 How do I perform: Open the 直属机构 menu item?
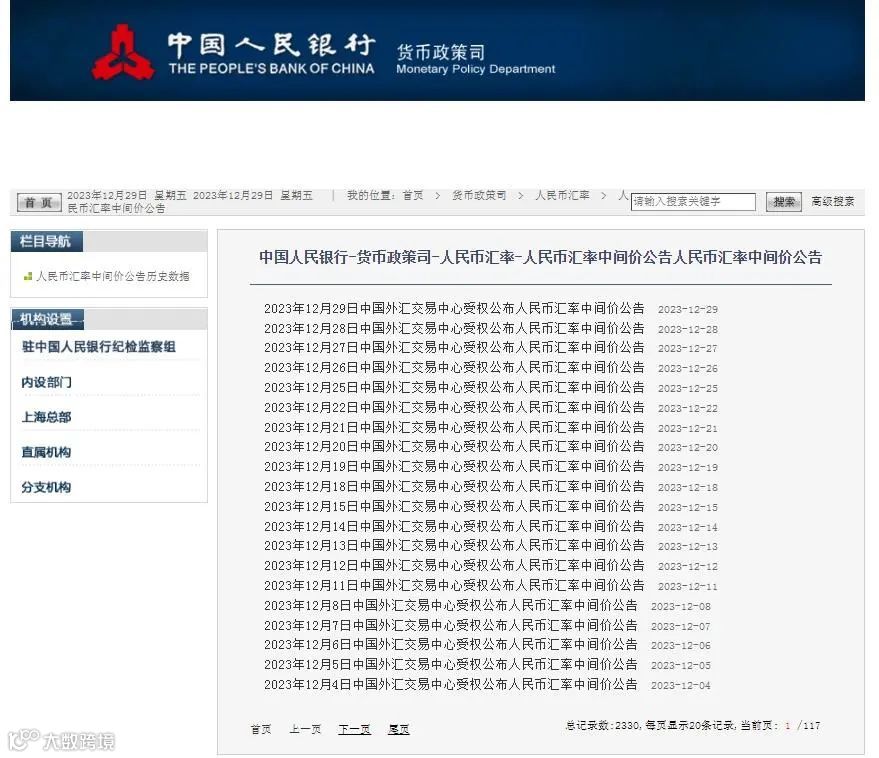point(47,452)
